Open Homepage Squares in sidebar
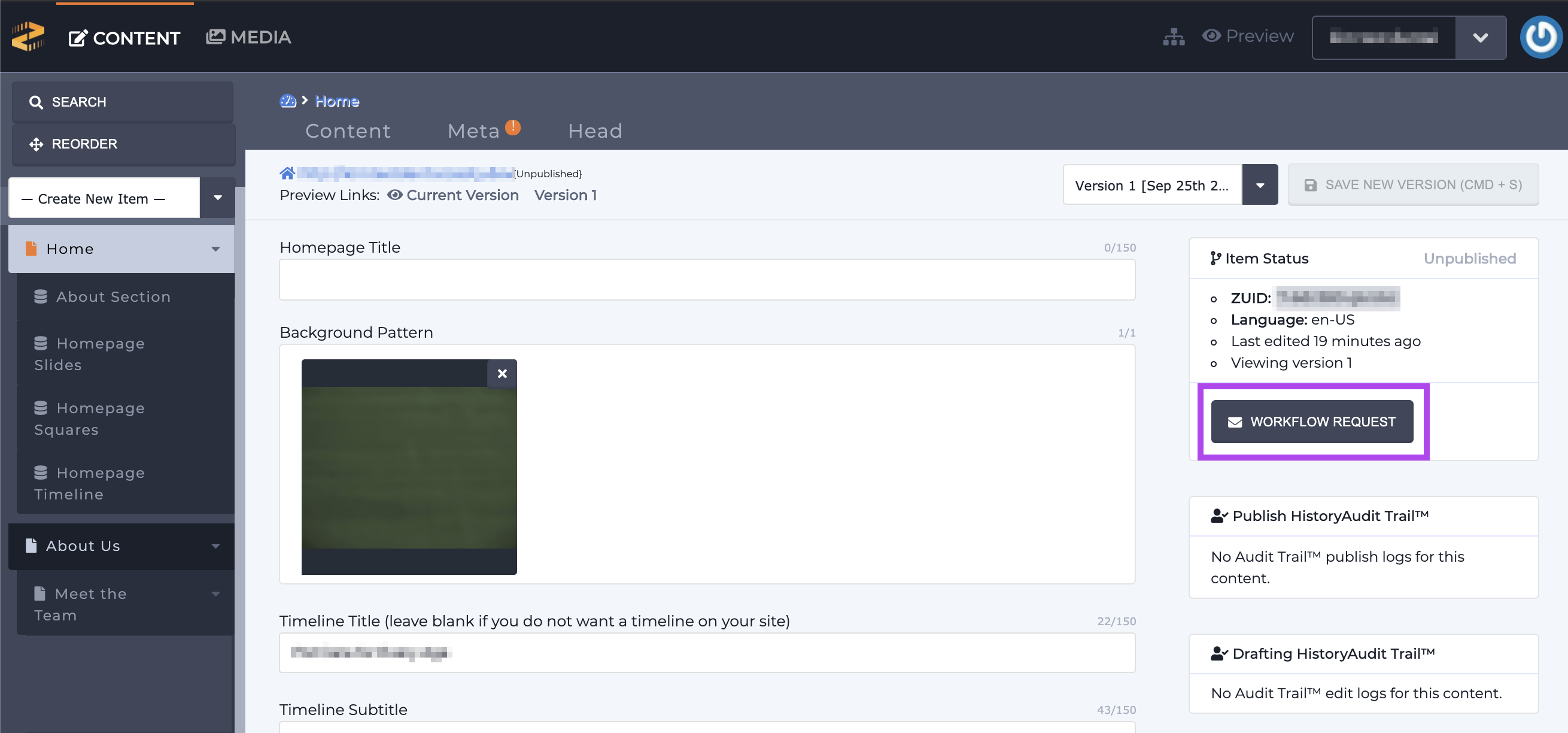1568x733 pixels. coord(126,419)
